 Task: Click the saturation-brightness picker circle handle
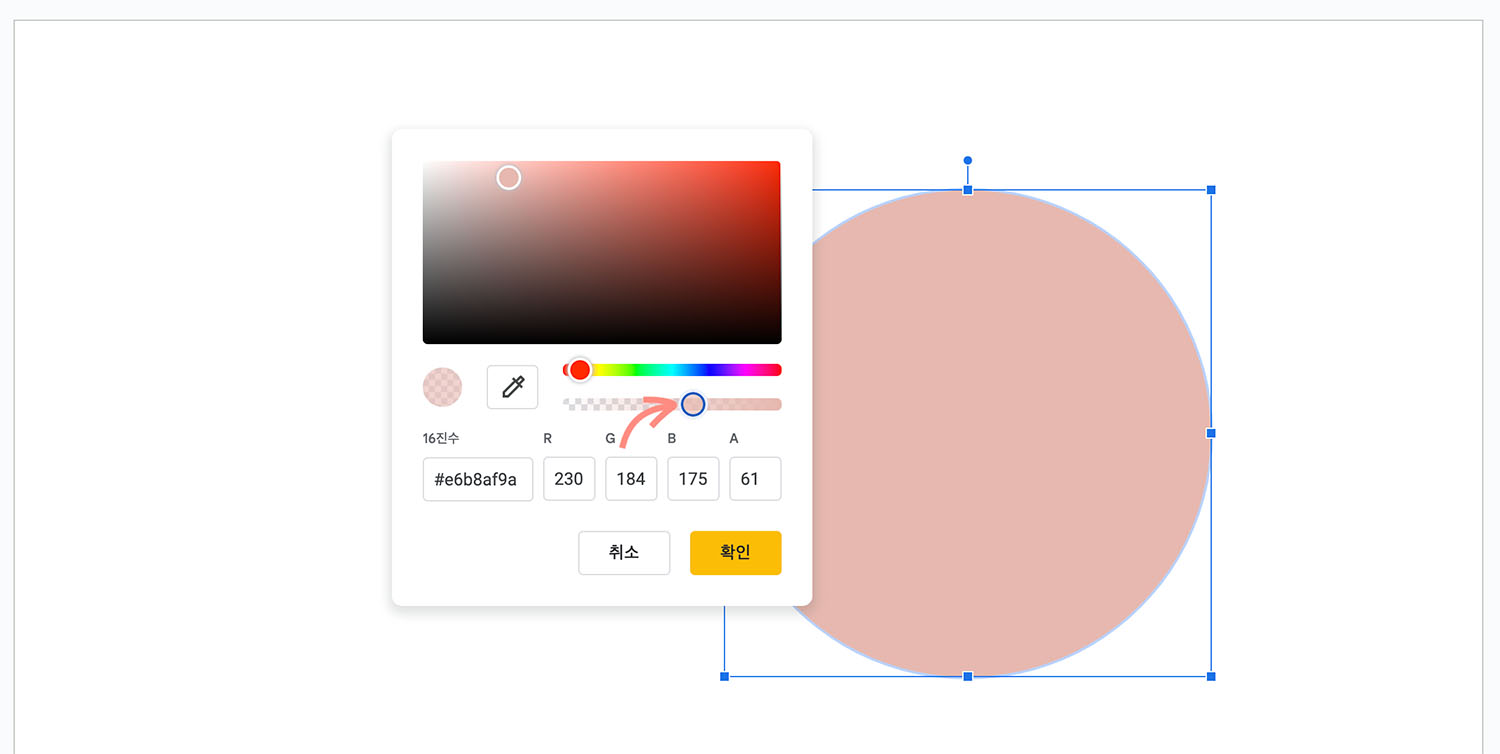pos(509,178)
